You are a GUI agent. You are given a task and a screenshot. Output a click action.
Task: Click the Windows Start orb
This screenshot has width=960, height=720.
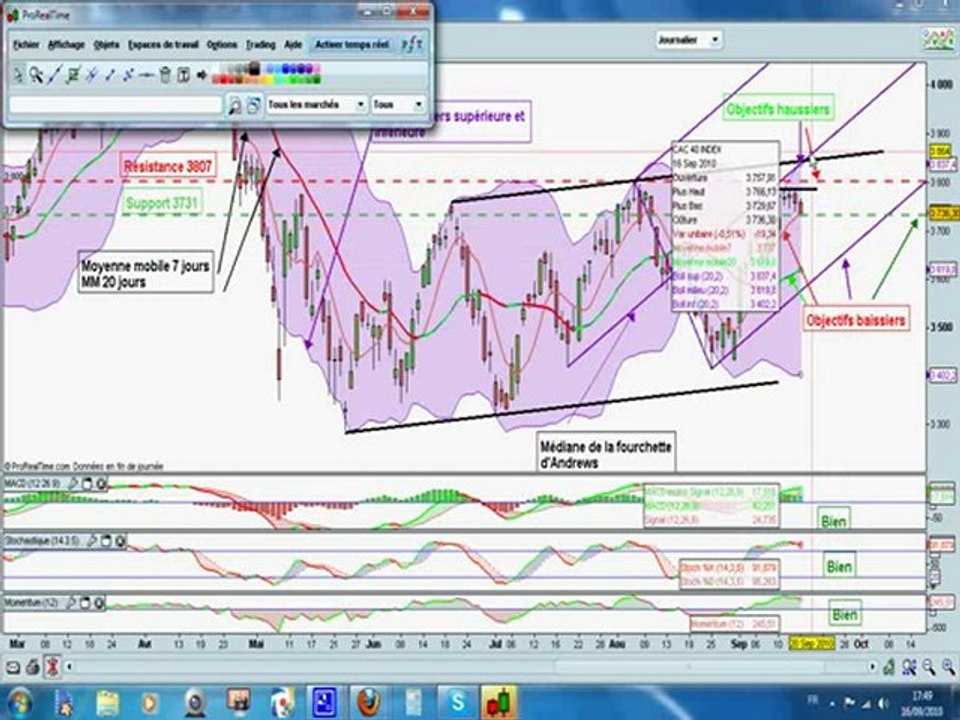19,702
